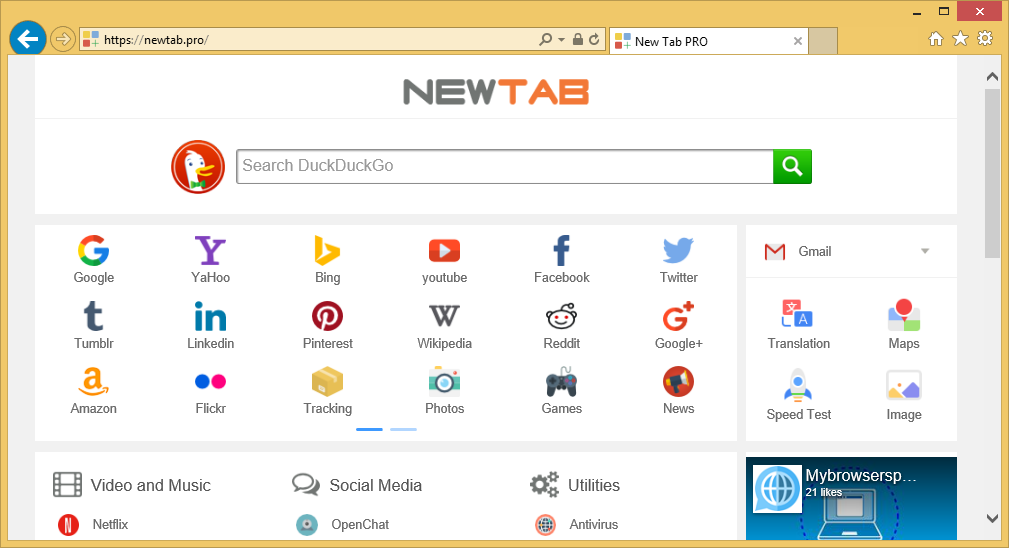Click the scrollbar down arrow

(992, 517)
